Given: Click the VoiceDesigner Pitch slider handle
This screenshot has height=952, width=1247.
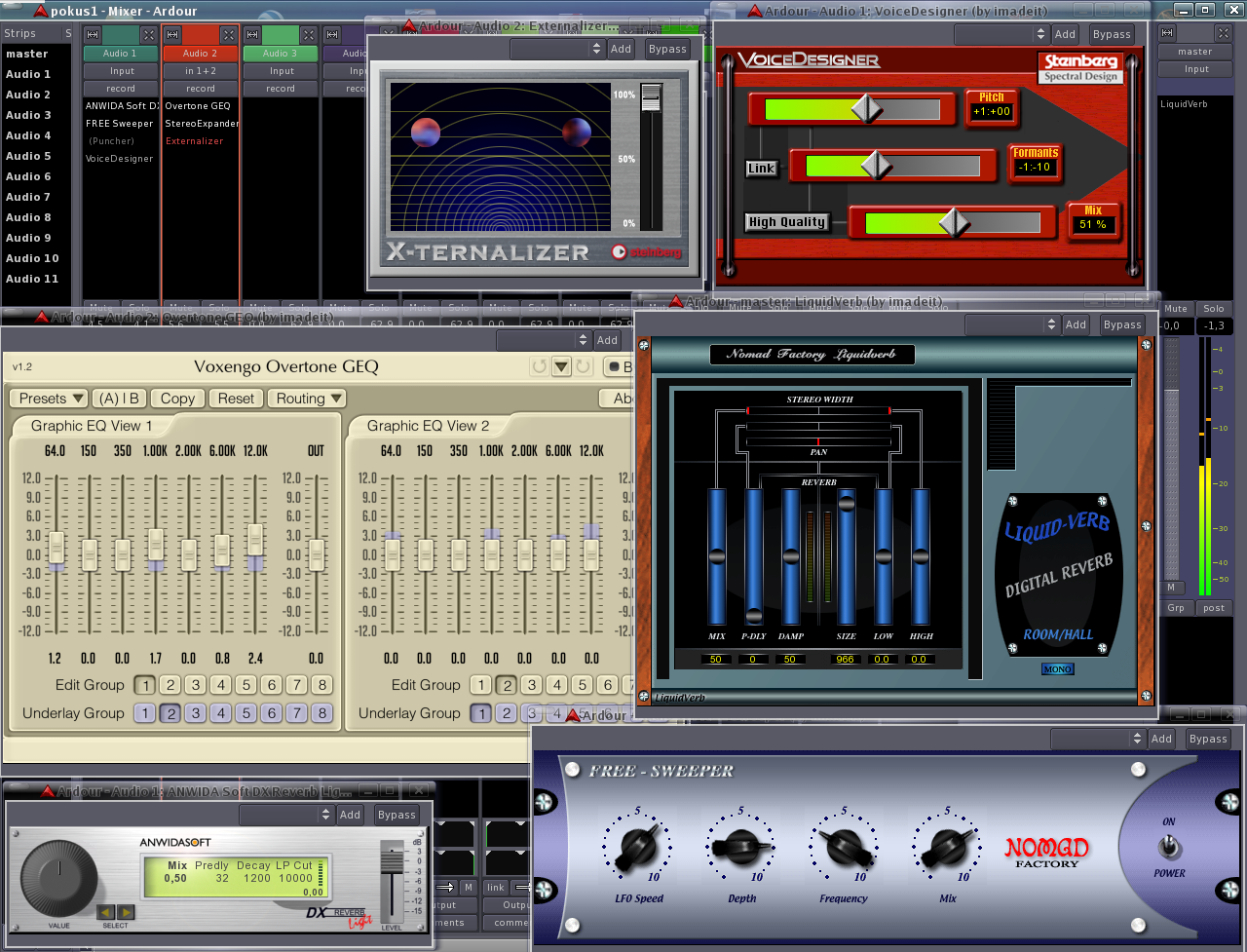Looking at the screenshot, I should [x=867, y=108].
